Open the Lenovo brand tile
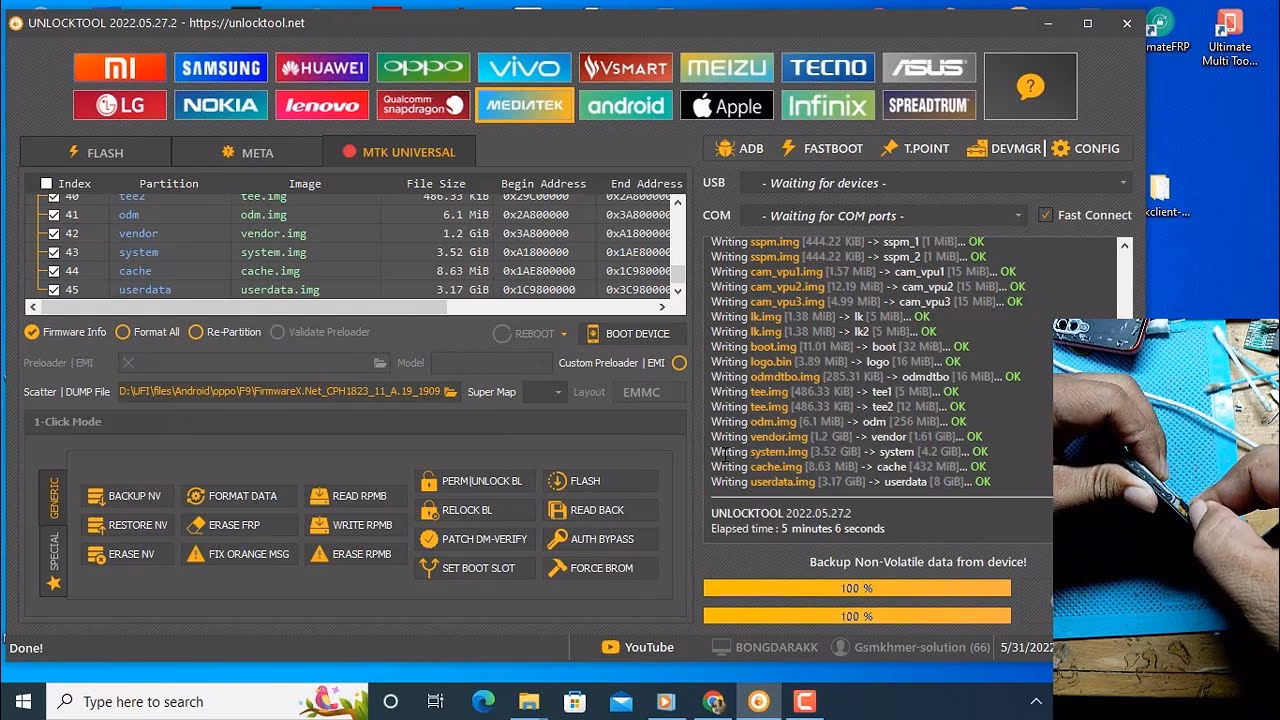1280x720 pixels. 322,105
